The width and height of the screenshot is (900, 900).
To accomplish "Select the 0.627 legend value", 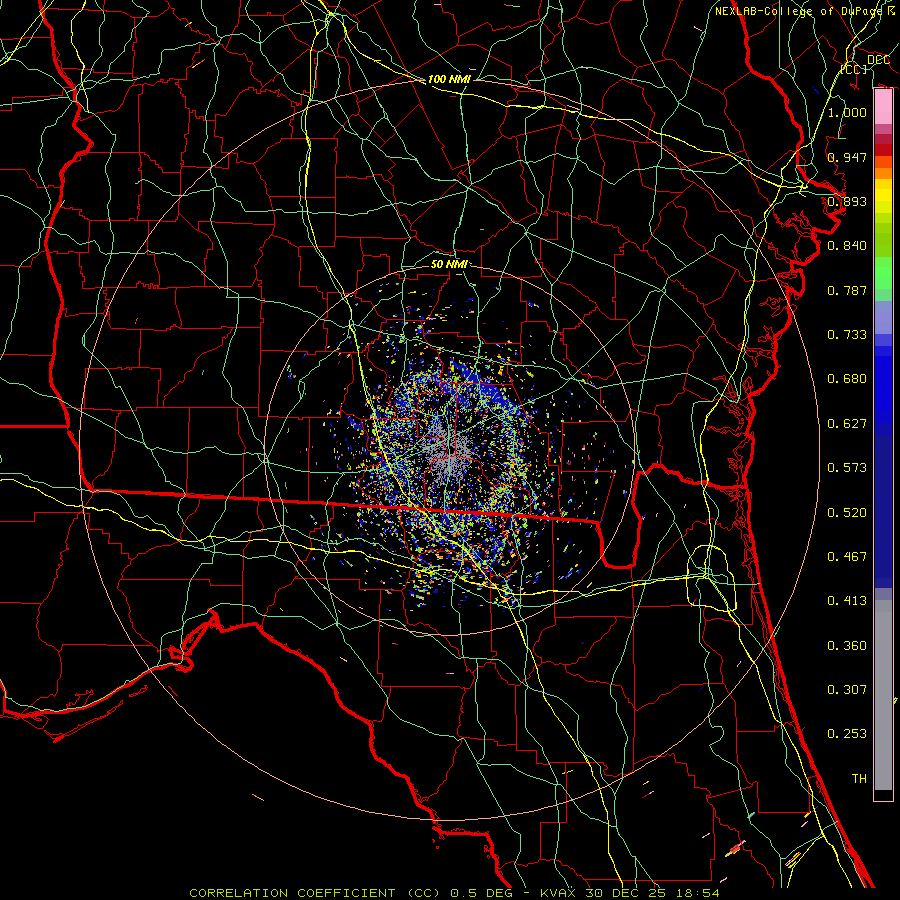I will pyautogui.click(x=847, y=423).
